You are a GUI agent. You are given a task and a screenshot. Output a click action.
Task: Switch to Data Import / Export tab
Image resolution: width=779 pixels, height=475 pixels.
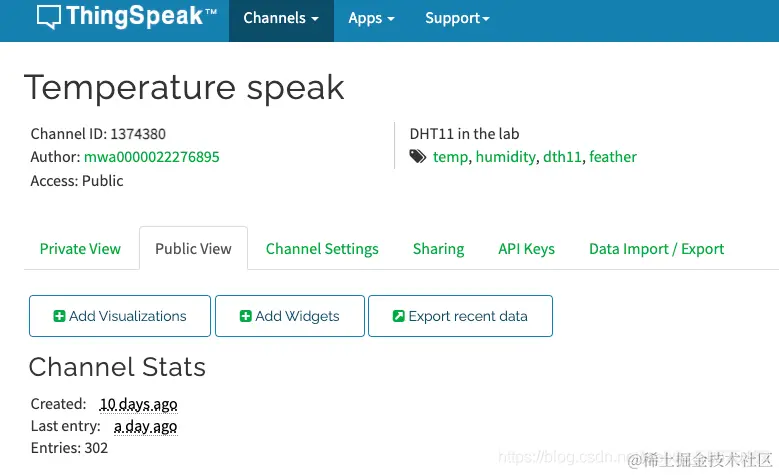pyautogui.click(x=656, y=248)
